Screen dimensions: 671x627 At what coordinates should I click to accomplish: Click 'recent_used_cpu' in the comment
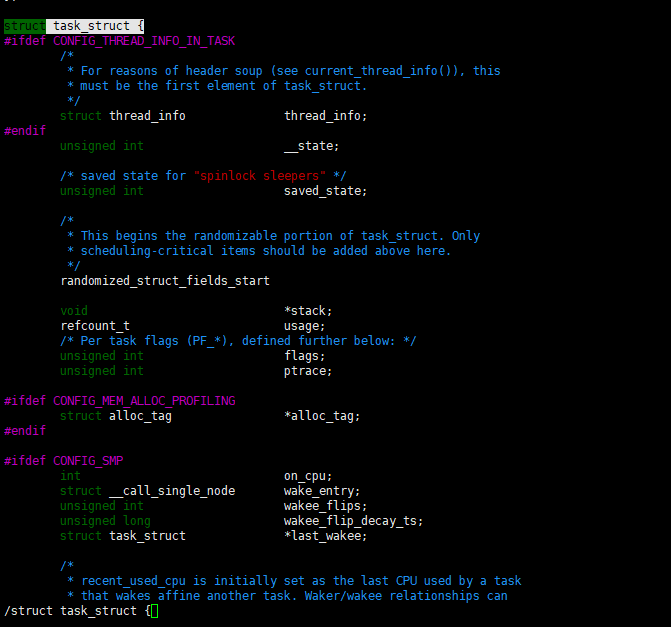pyautogui.click(x=133, y=581)
